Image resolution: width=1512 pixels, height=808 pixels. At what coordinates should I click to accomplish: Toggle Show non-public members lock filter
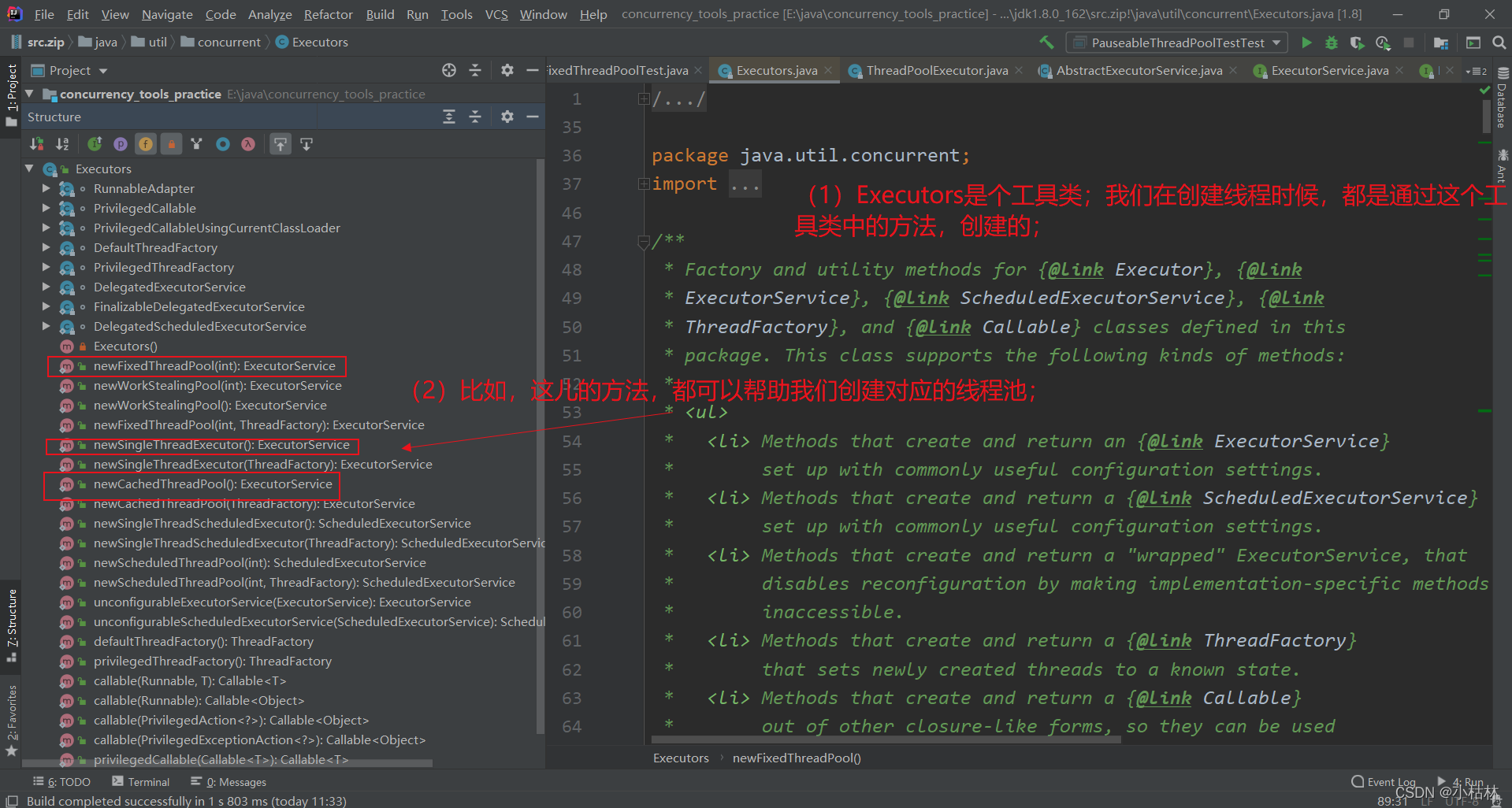[171, 144]
